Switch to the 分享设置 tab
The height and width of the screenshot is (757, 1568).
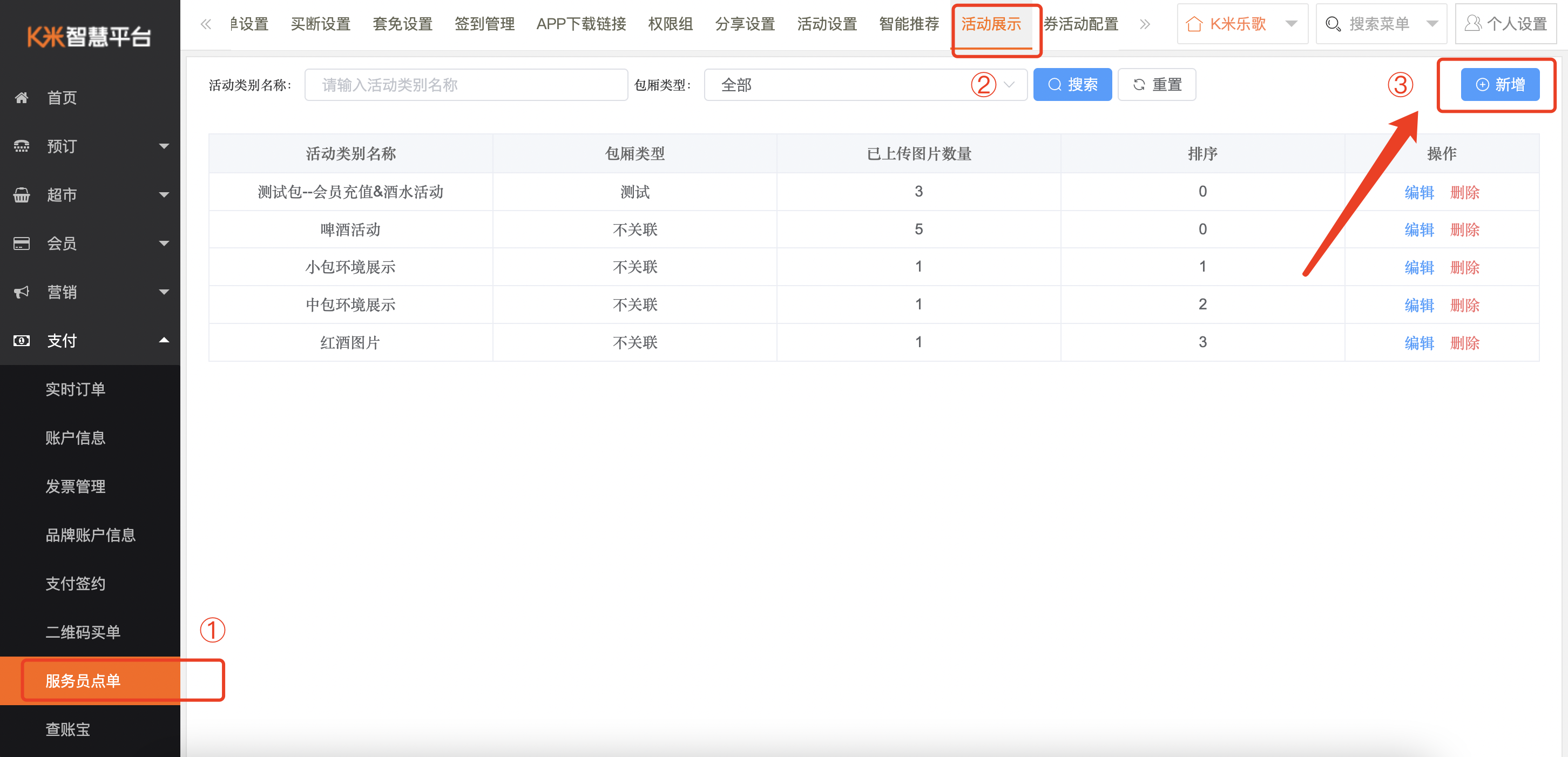tap(745, 24)
